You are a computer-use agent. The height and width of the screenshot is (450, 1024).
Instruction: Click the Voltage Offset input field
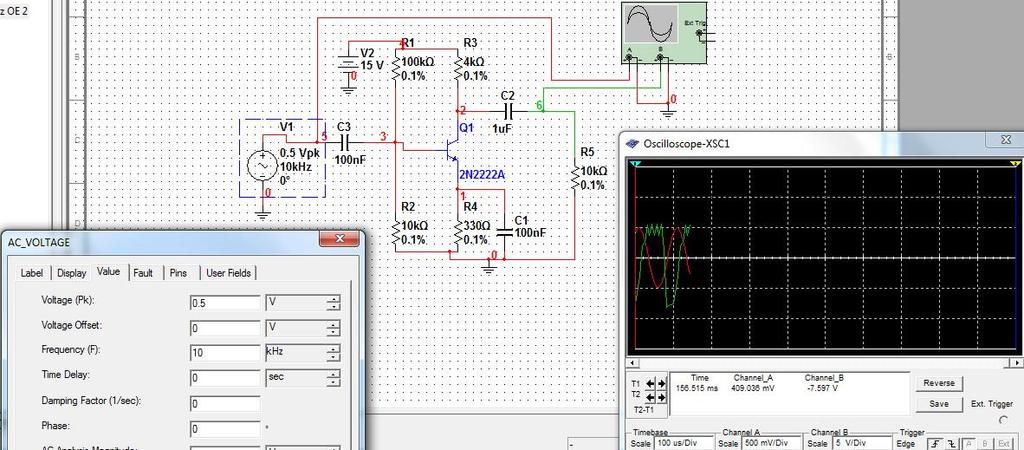[x=225, y=328]
